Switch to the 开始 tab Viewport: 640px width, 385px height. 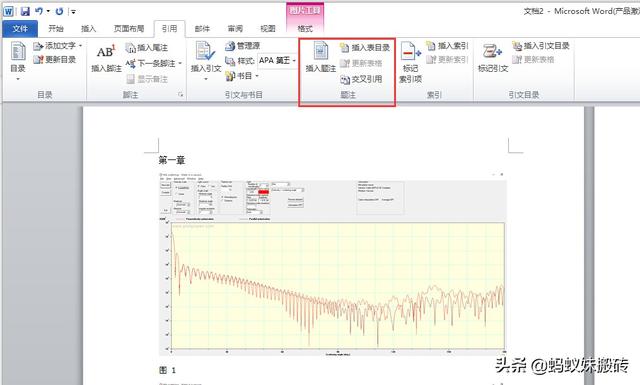click(56, 29)
